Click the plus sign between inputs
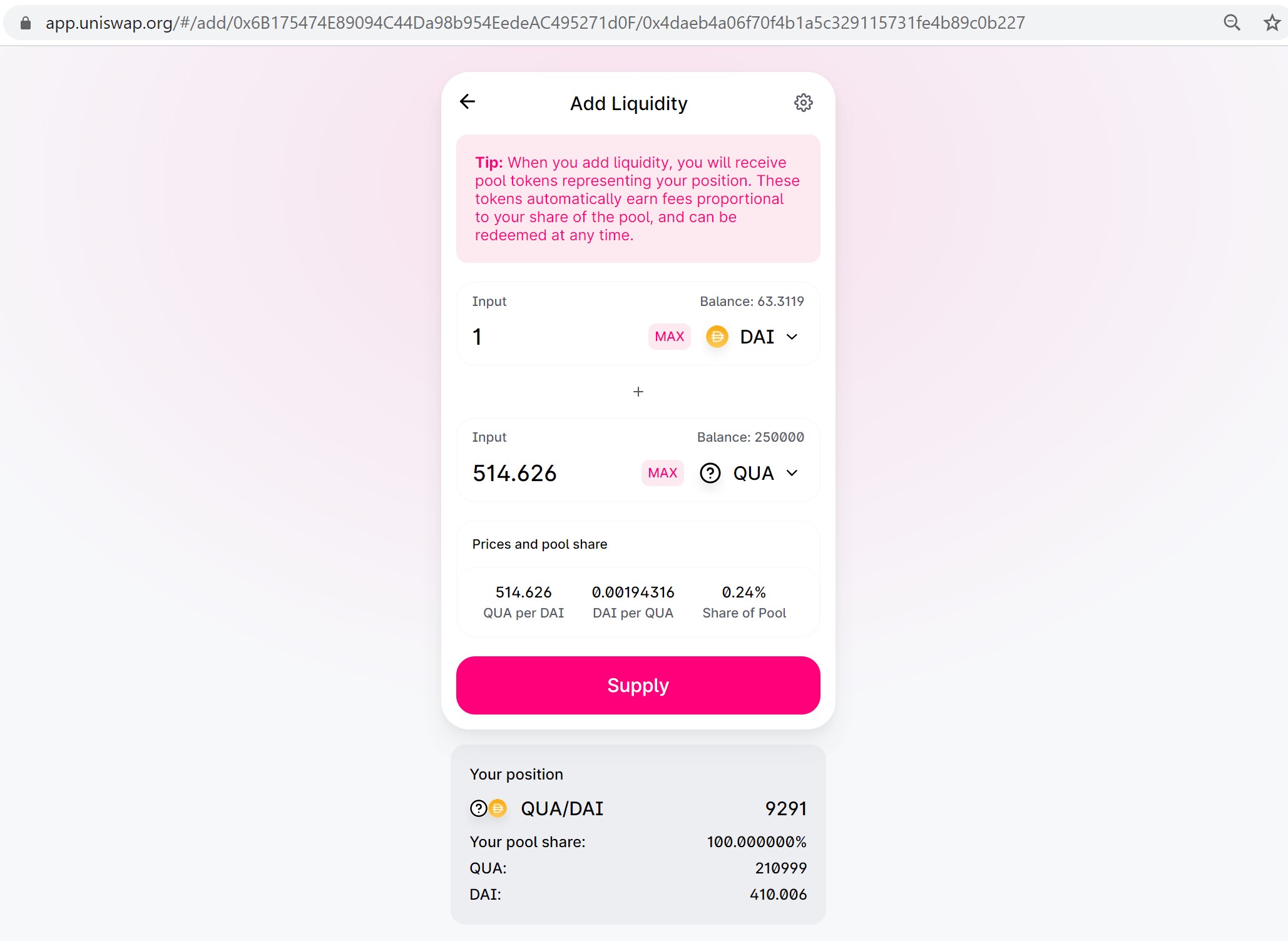The image size is (1288, 941). (x=638, y=392)
